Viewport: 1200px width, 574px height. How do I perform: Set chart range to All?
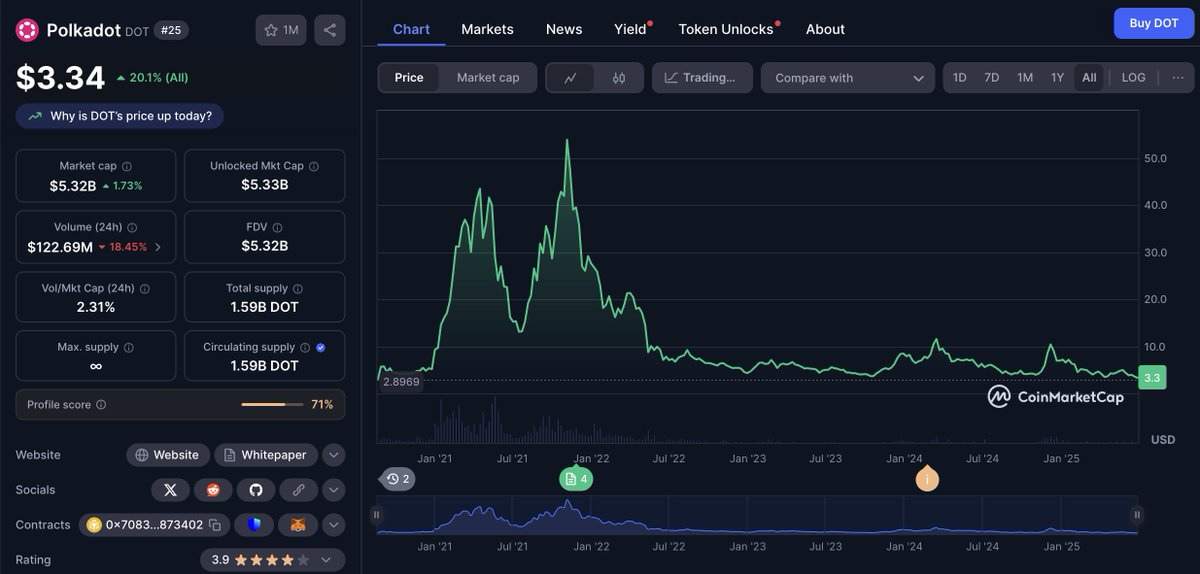[x=1089, y=78]
